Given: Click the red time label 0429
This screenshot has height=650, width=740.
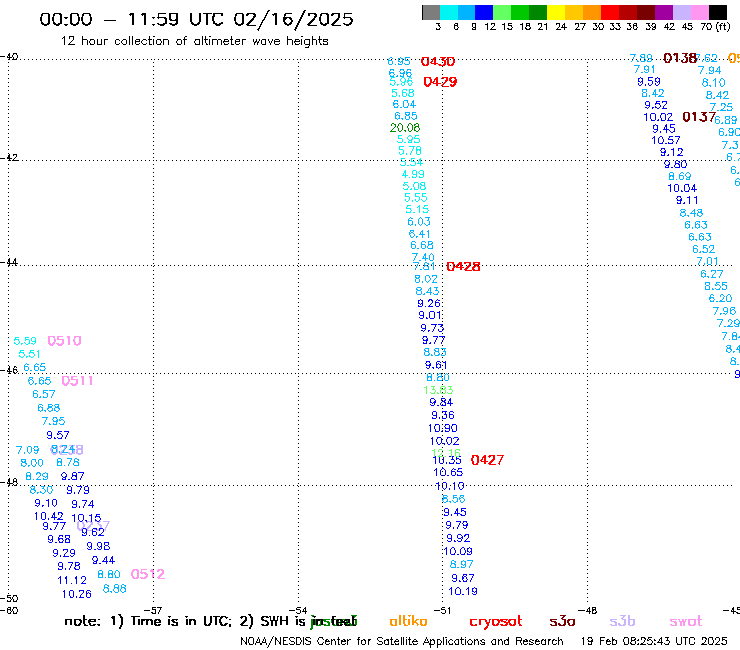Looking at the screenshot, I should pyautogui.click(x=440, y=82).
